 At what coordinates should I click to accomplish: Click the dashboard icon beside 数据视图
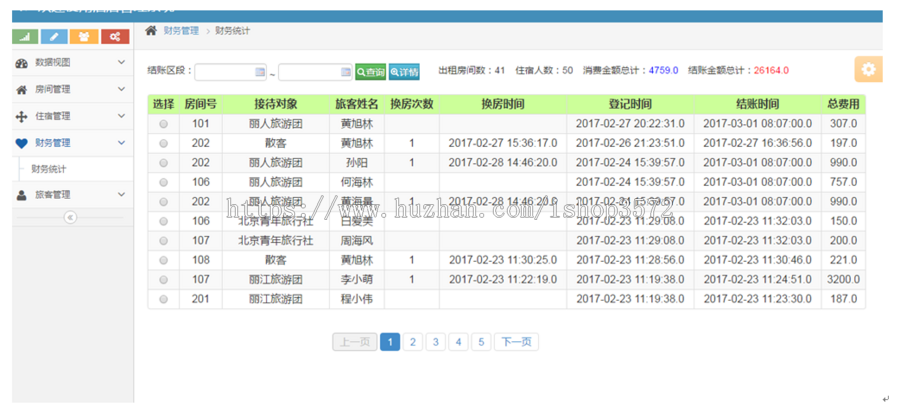[21, 63]
